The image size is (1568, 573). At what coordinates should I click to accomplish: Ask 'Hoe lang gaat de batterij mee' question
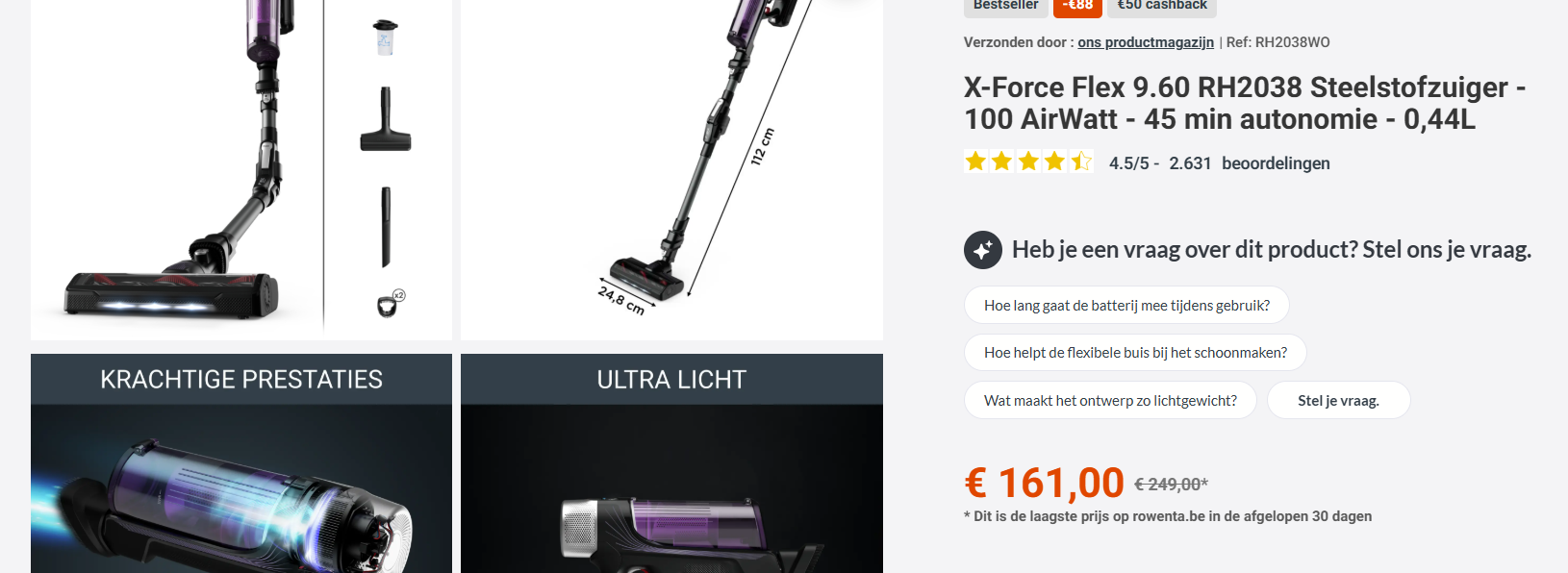(x=1126, y=305)
